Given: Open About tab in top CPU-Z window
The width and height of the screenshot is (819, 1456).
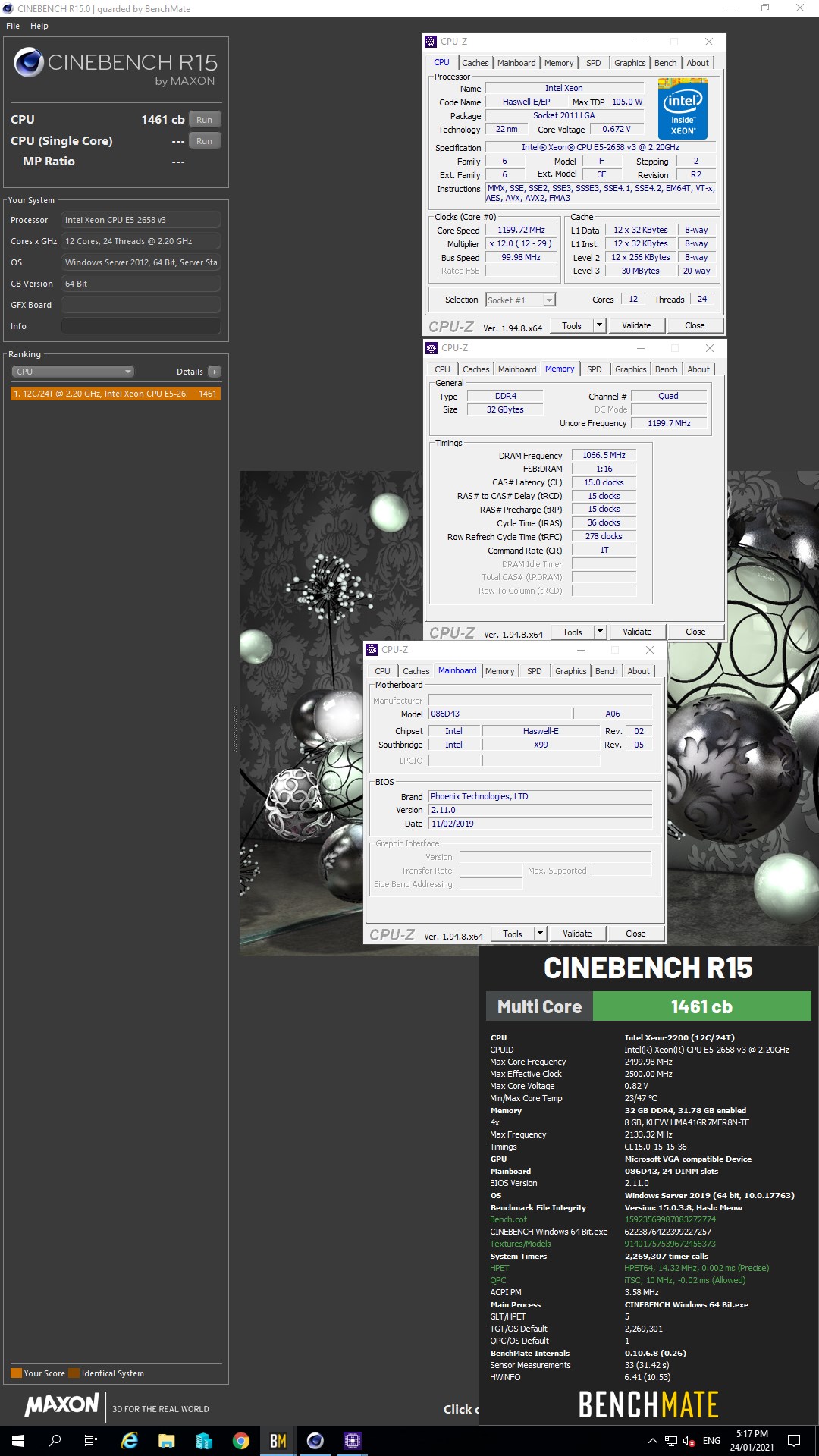Looking at the screenshot, I should tap(698, 63).
